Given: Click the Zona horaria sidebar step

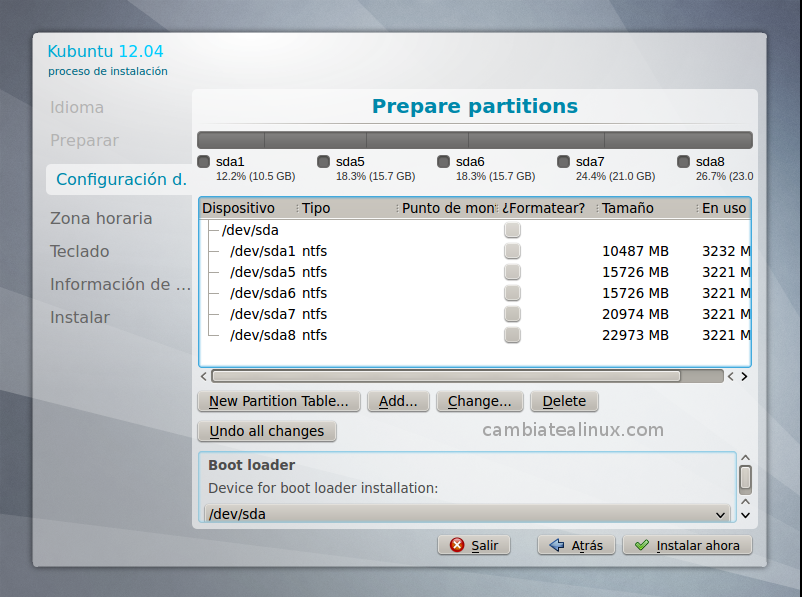Looking at the screenshot, I should (101, 218).
